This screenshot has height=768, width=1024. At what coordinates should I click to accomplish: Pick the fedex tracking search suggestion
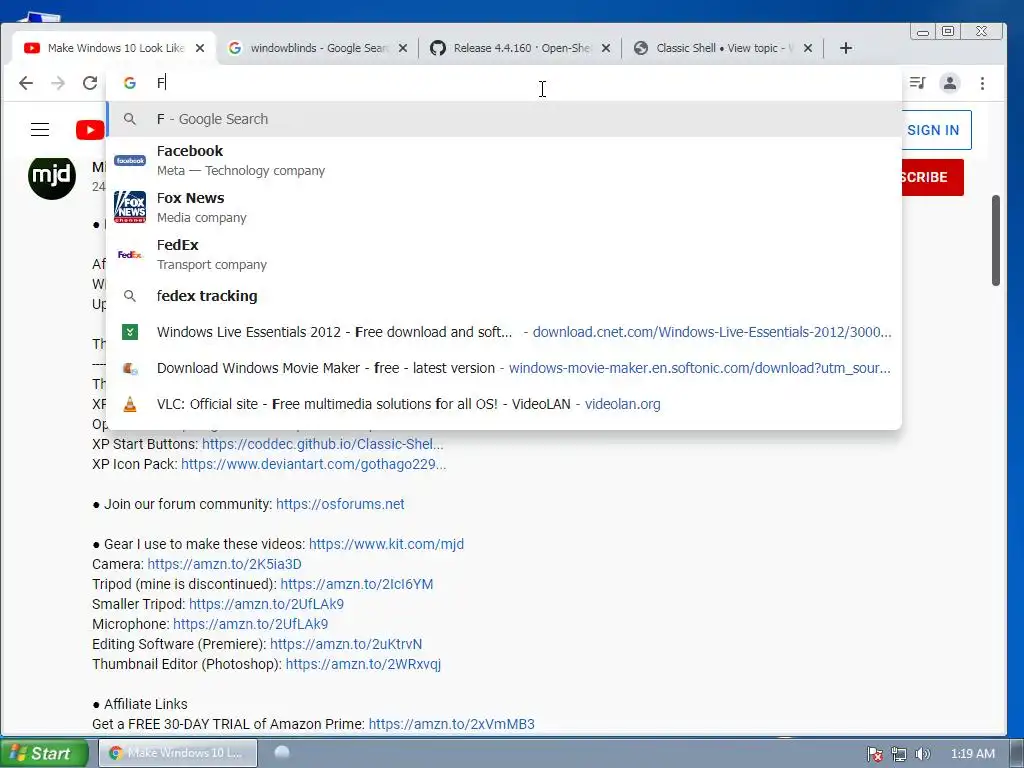[x=504, y=296]
